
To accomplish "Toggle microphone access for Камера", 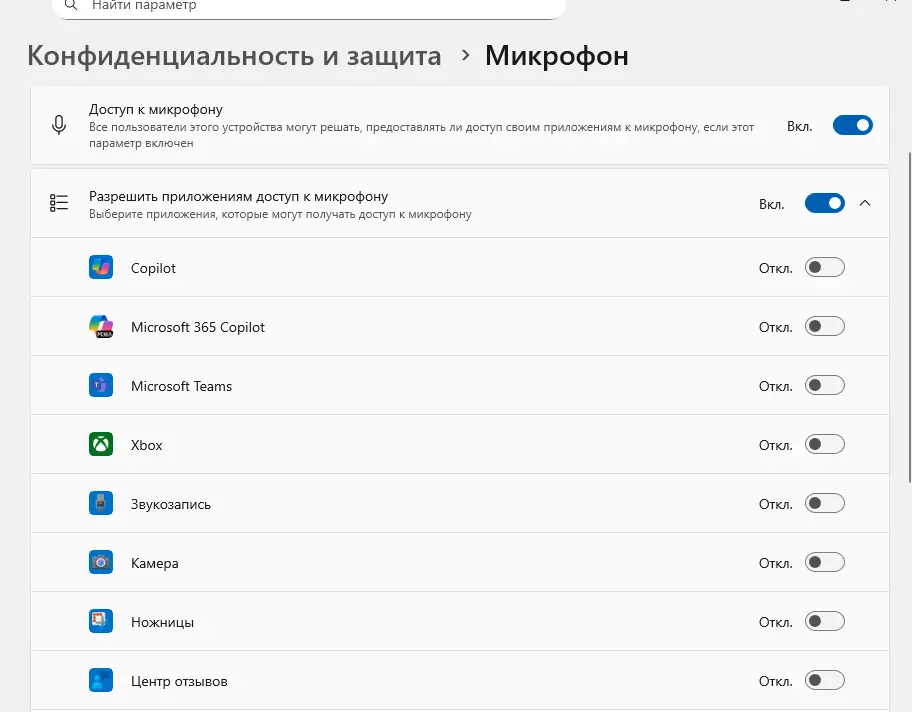I will [824, 563].
